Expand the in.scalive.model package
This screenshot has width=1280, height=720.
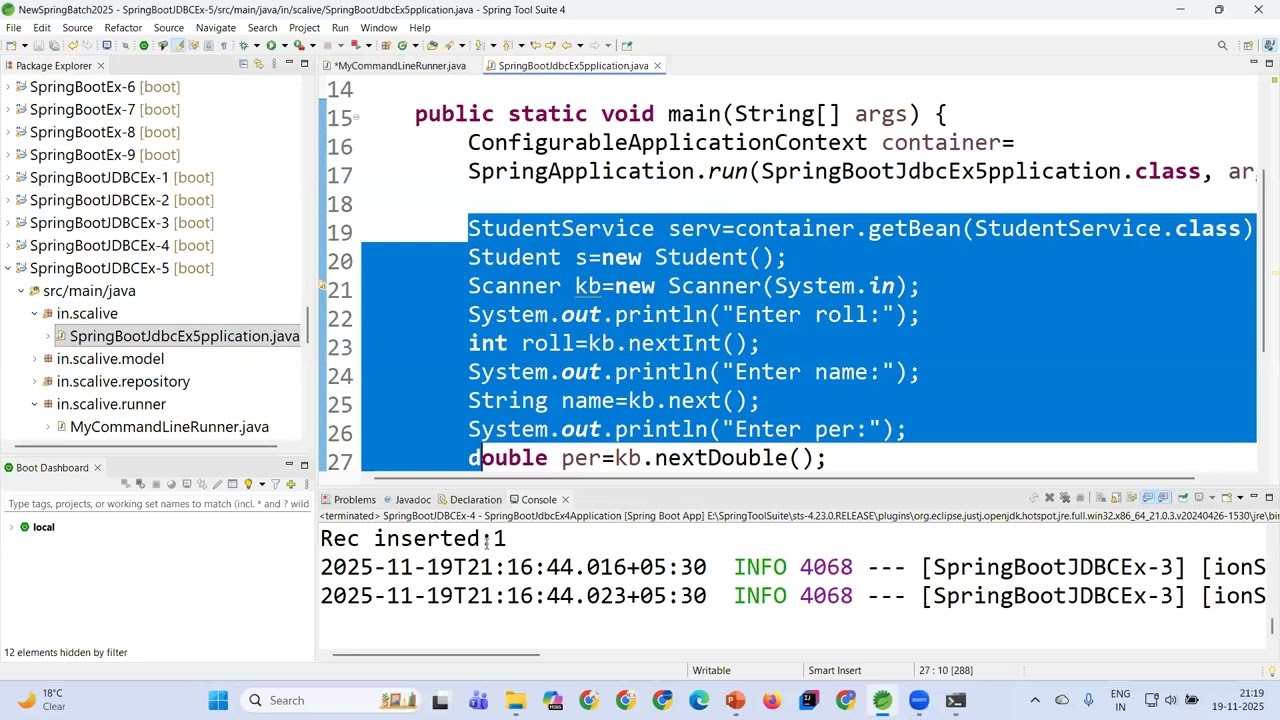click(x=34, y=359)
